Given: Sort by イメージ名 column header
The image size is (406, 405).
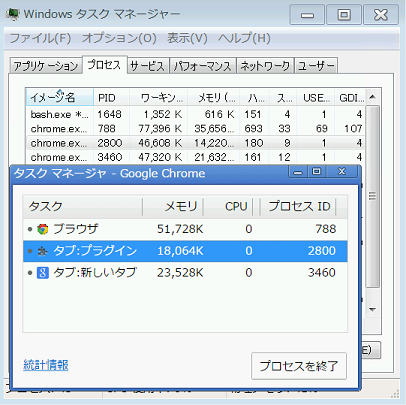Looking at the screenshot, I should point(60,98).
